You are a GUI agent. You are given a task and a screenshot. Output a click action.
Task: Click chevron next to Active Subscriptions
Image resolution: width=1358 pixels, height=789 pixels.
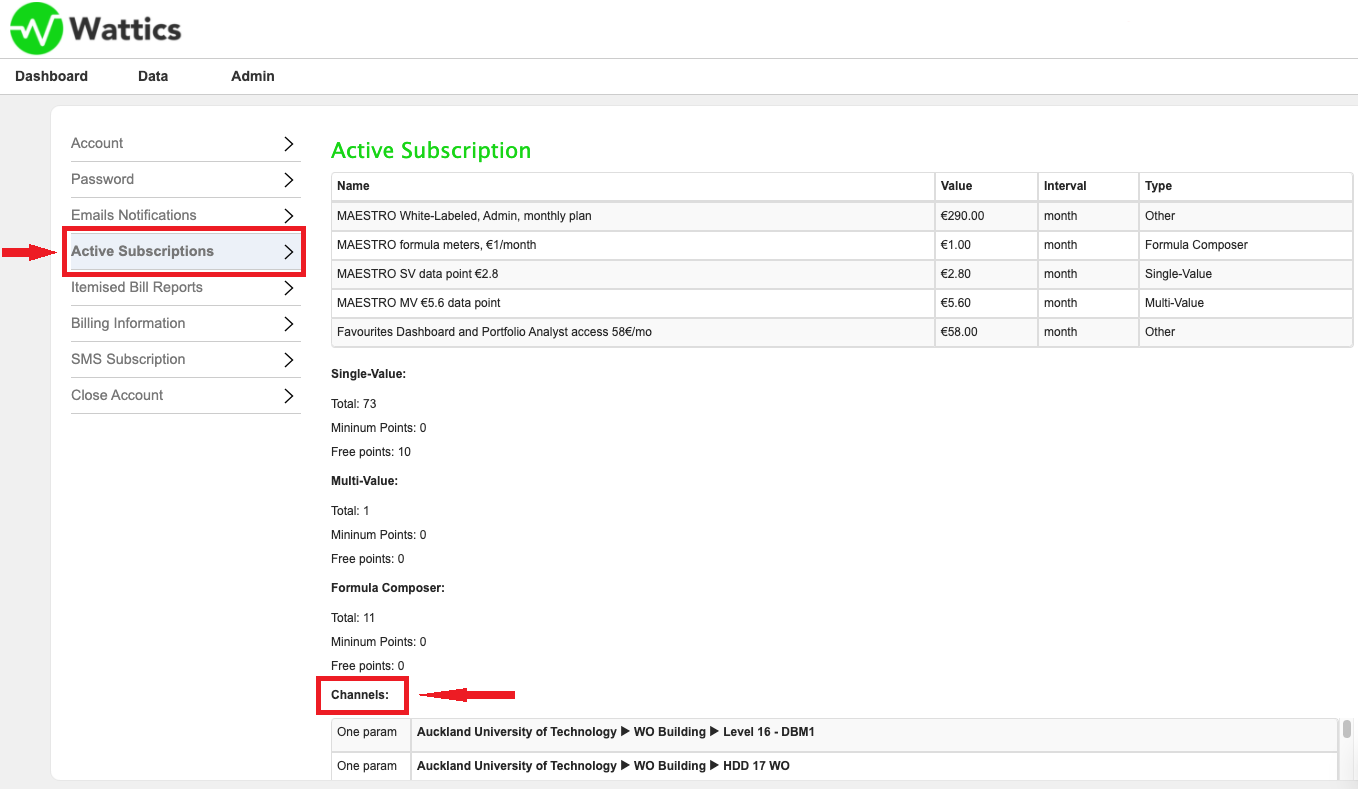coord(289,252)
